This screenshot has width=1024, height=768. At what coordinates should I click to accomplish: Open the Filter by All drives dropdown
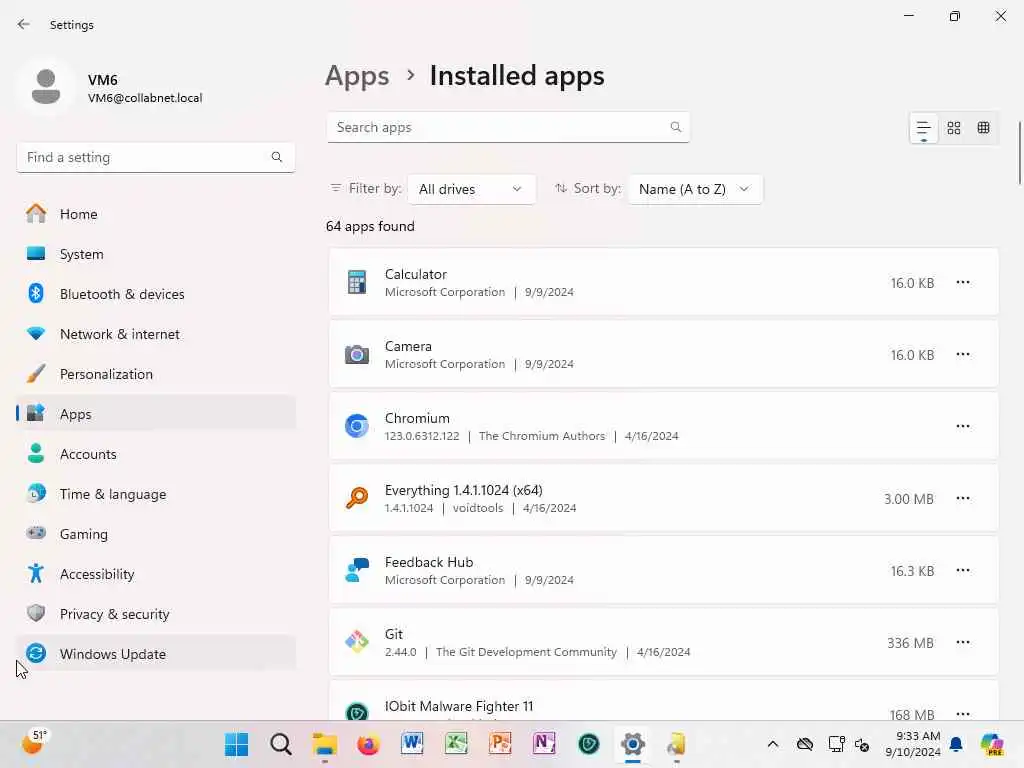coord(471,189)
